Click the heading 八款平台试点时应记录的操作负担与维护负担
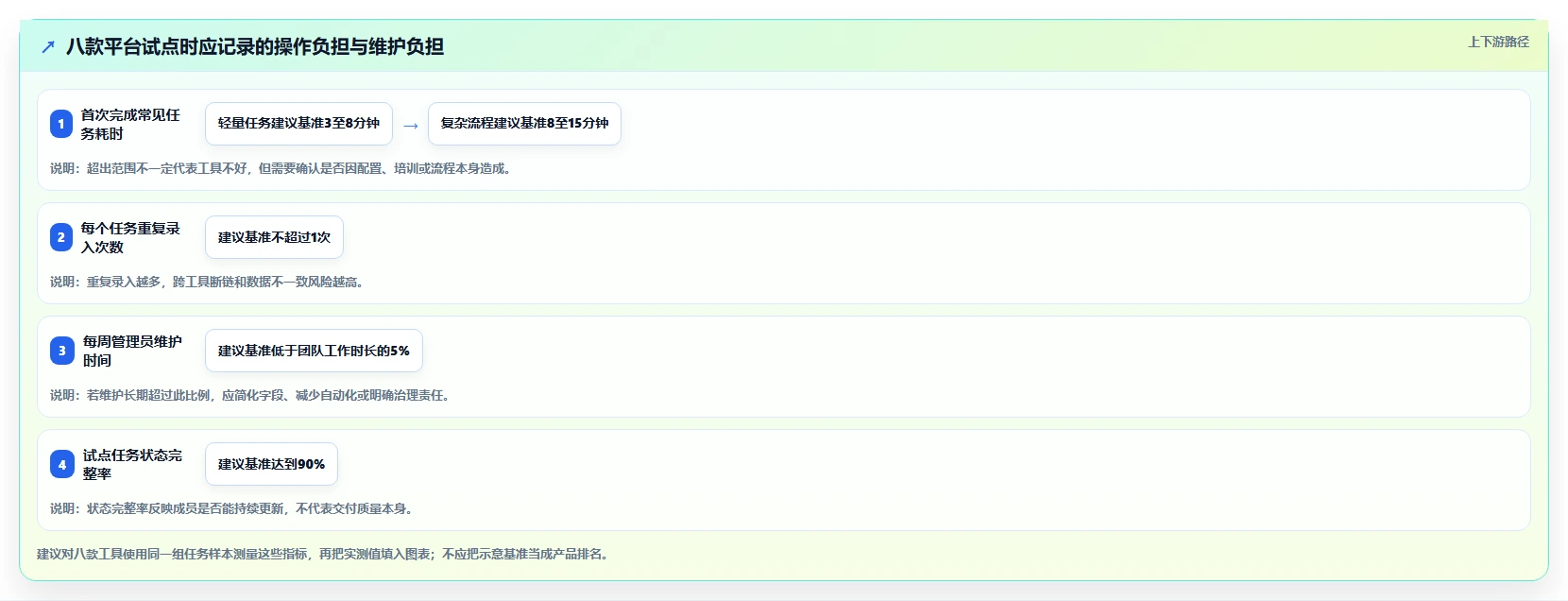This screenshot has width=1568, height=601. [255, 46]
